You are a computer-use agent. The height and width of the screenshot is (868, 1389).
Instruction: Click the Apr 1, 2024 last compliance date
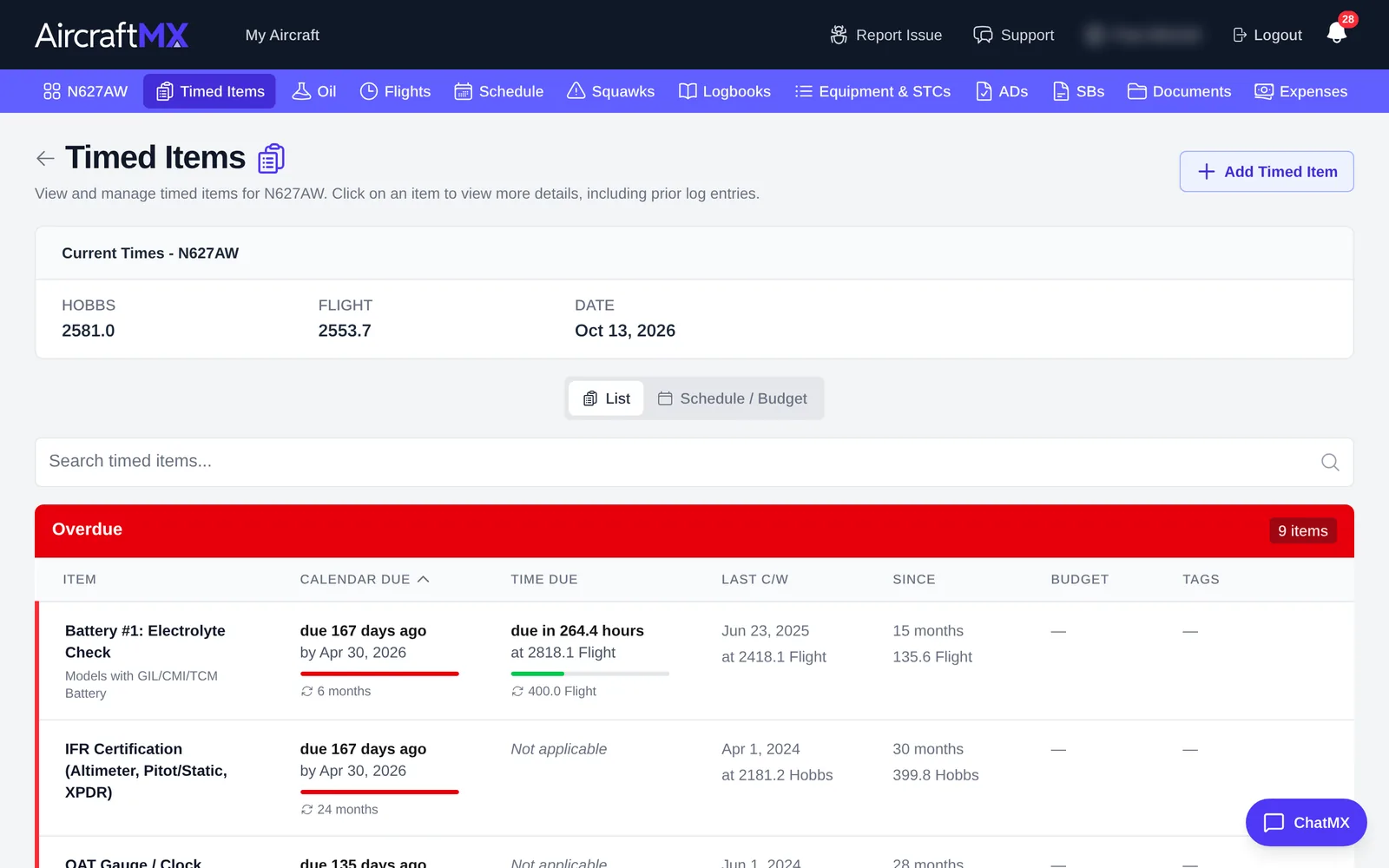[760, 749]
